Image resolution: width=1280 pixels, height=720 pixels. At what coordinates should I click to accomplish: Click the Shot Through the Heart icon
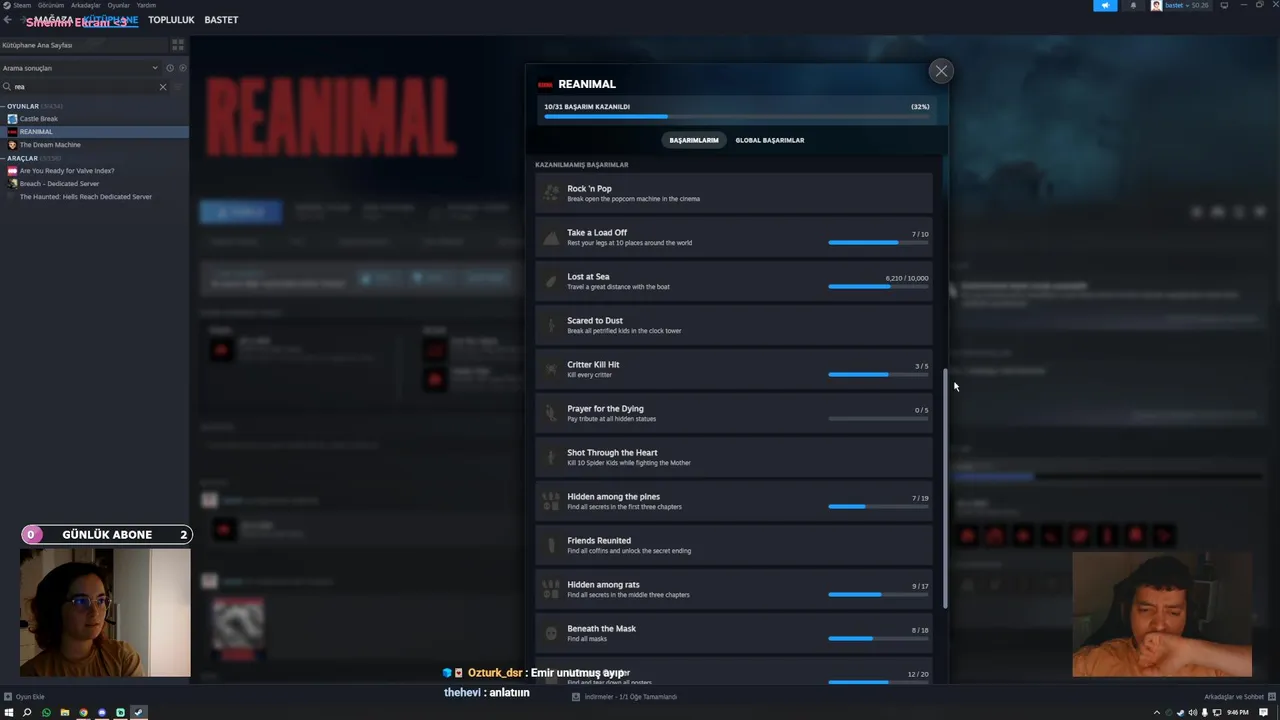[x=551, y=457]
